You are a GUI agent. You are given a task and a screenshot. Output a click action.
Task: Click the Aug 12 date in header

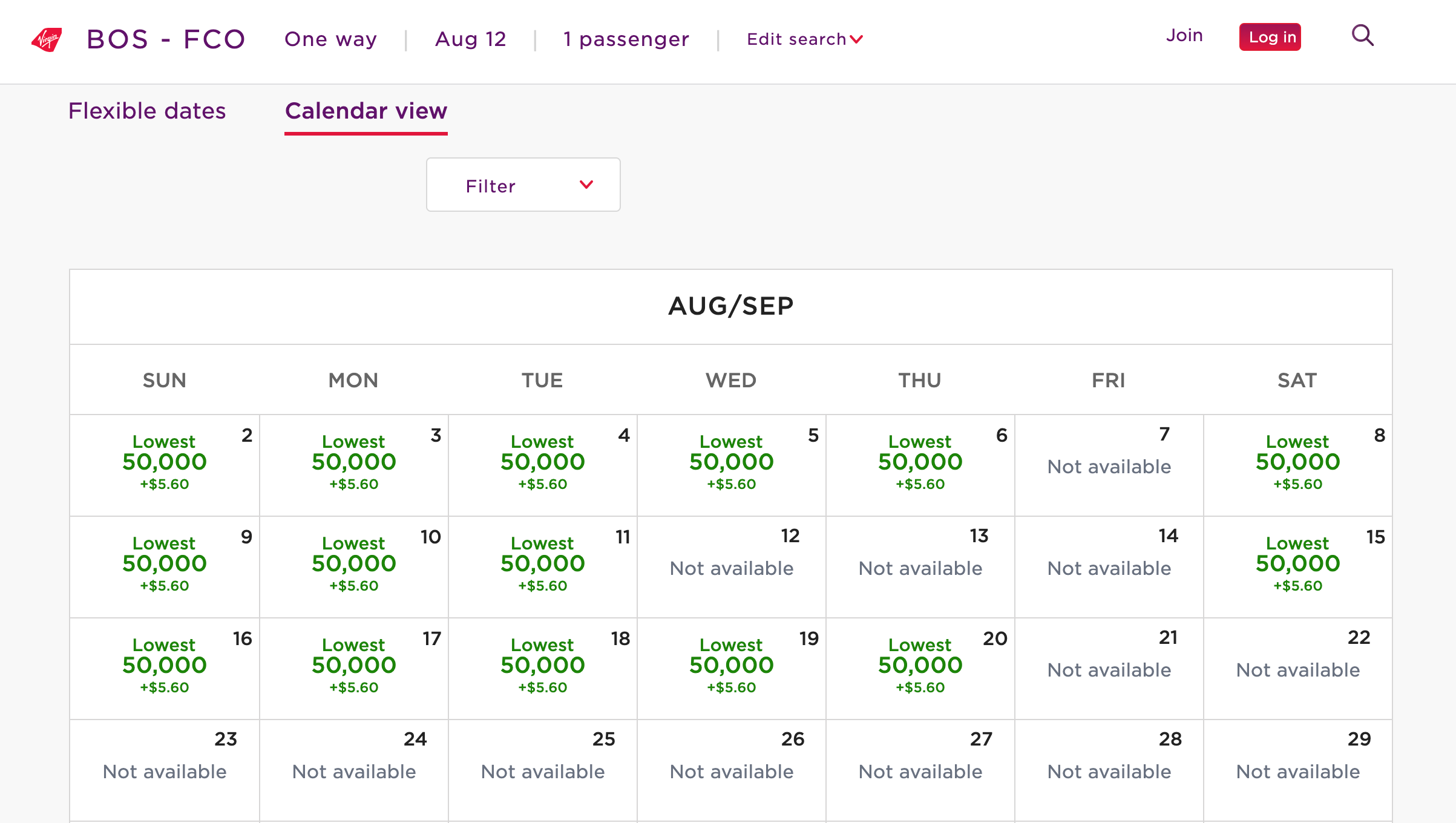pyautogui.click(x=471, y=39)
